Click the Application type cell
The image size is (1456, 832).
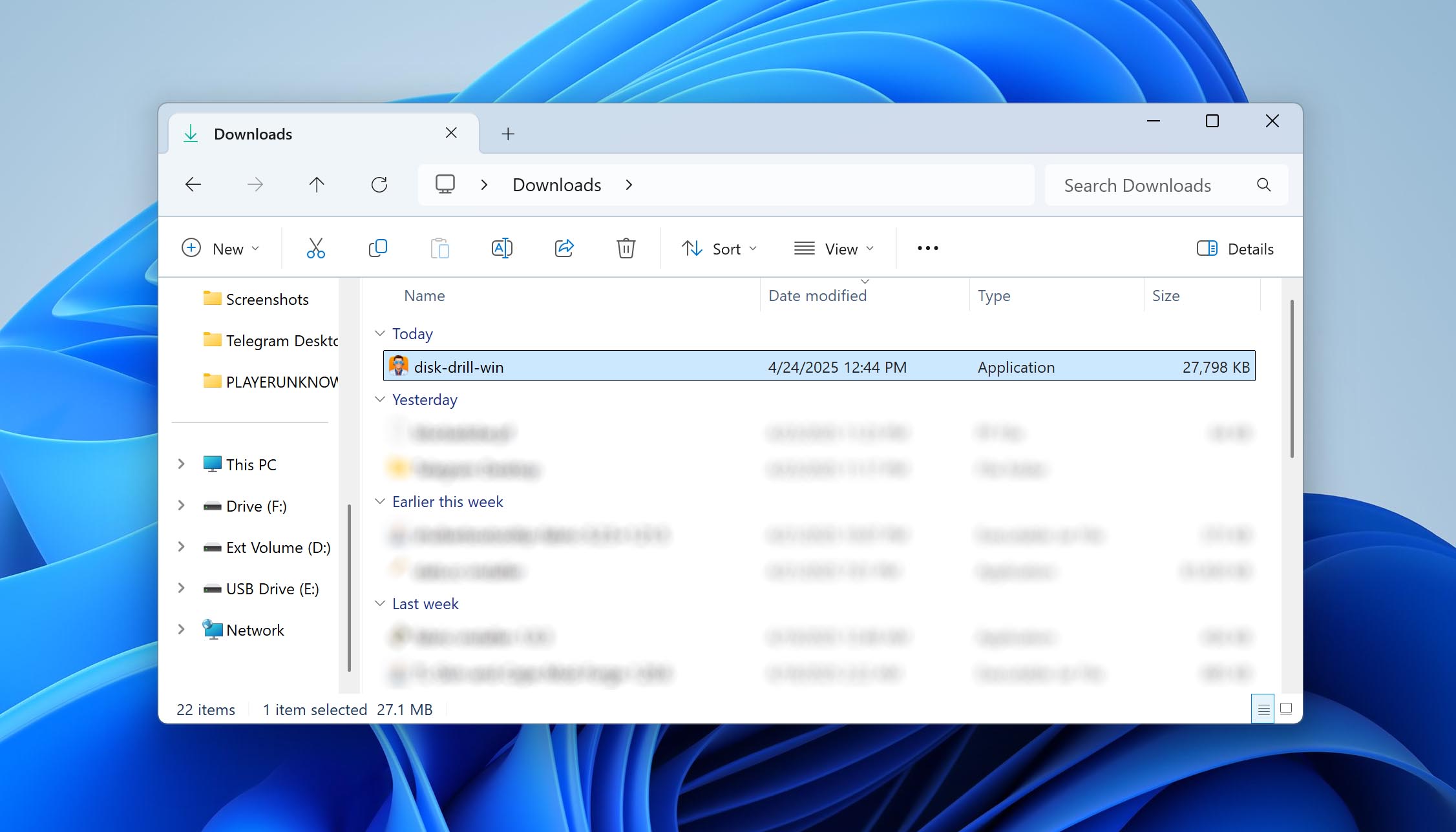click(x=1016, y=367)
